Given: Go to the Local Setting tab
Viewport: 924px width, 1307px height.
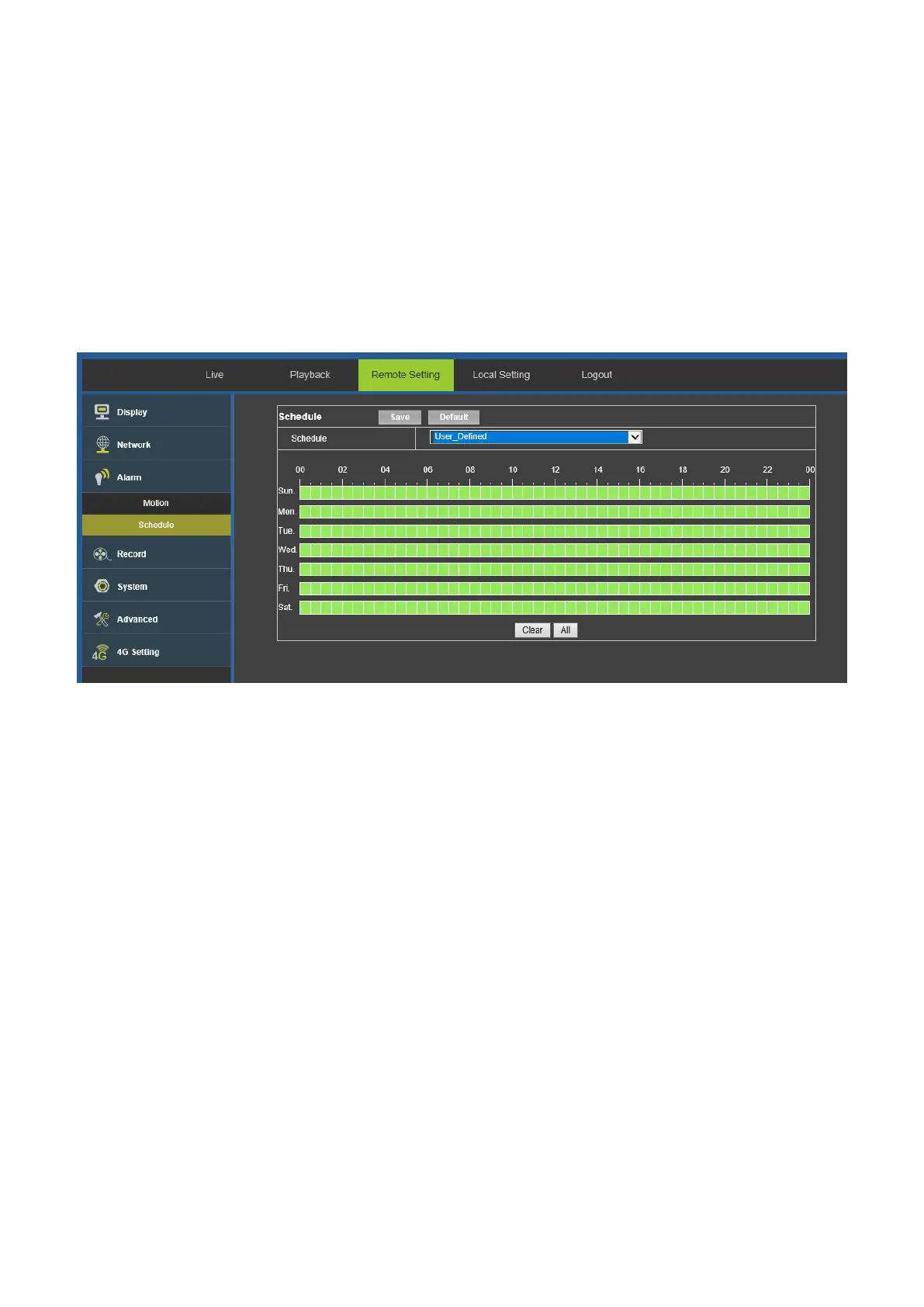Looking at the screenshot, I should point(501,375).
